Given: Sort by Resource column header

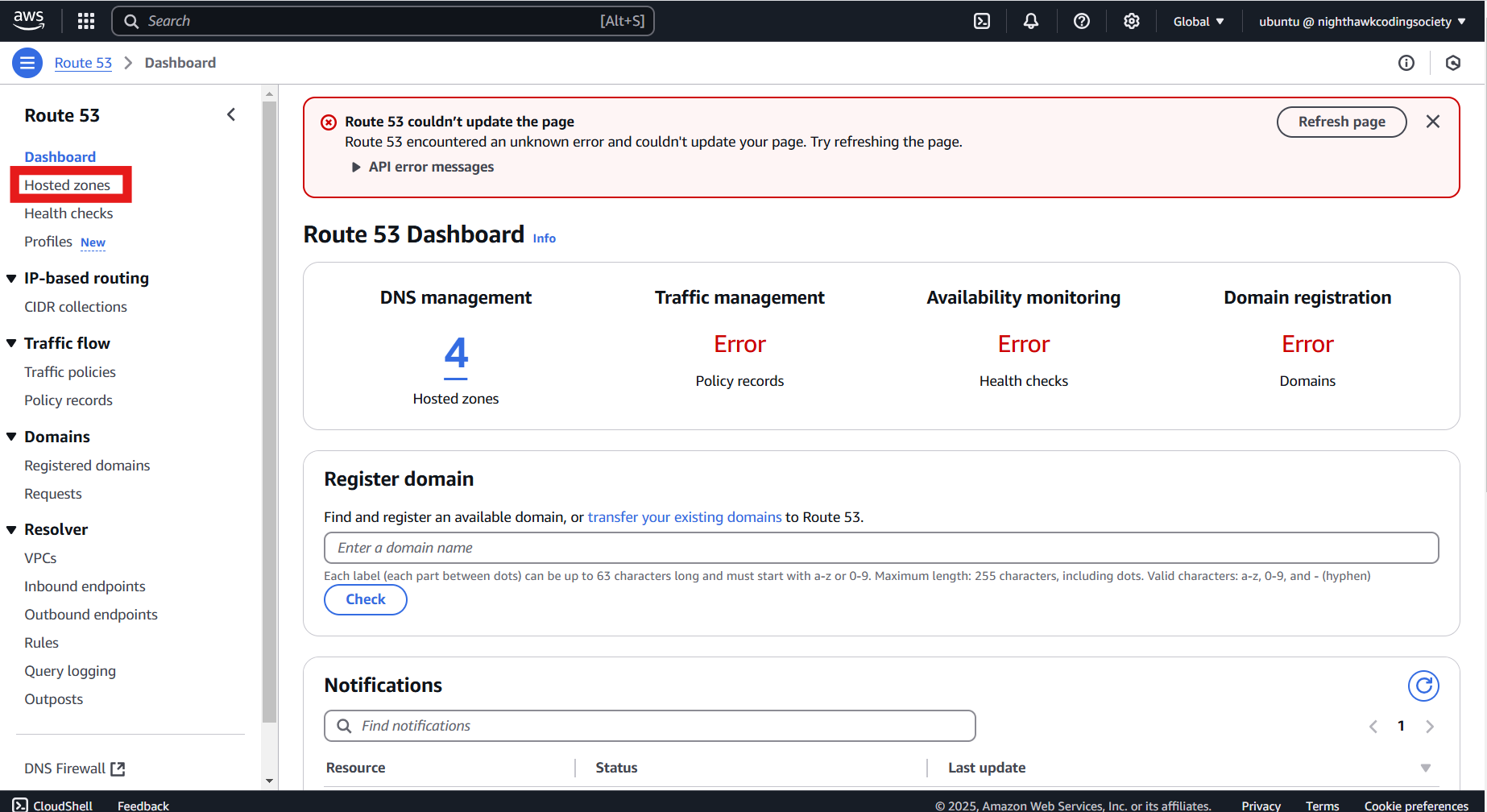Looking at the screenshot, I should (355, 768).
